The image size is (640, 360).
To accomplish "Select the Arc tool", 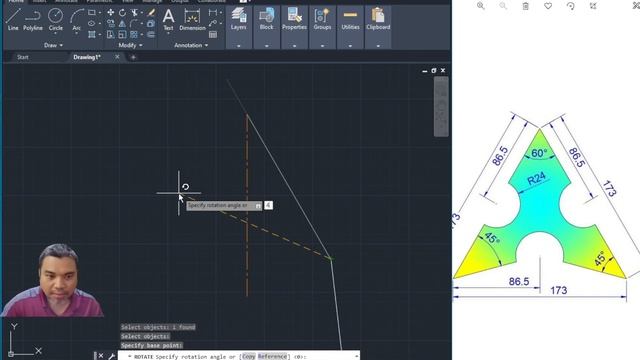I will 76,18.
